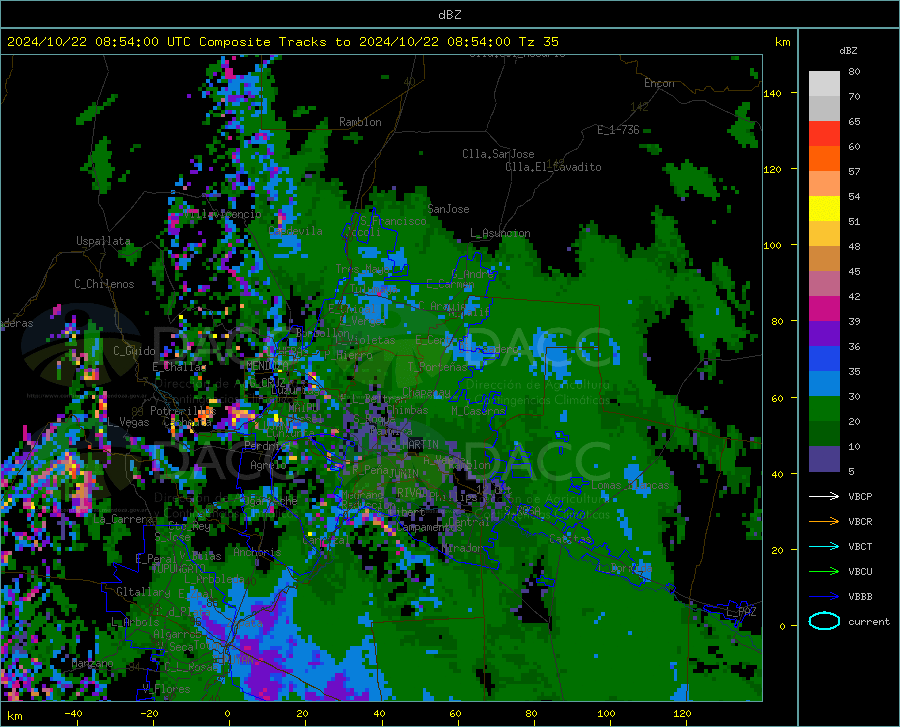Screen dimensions: 900x727
Task: Click the '45' value on the color scale
Action: 854,271
